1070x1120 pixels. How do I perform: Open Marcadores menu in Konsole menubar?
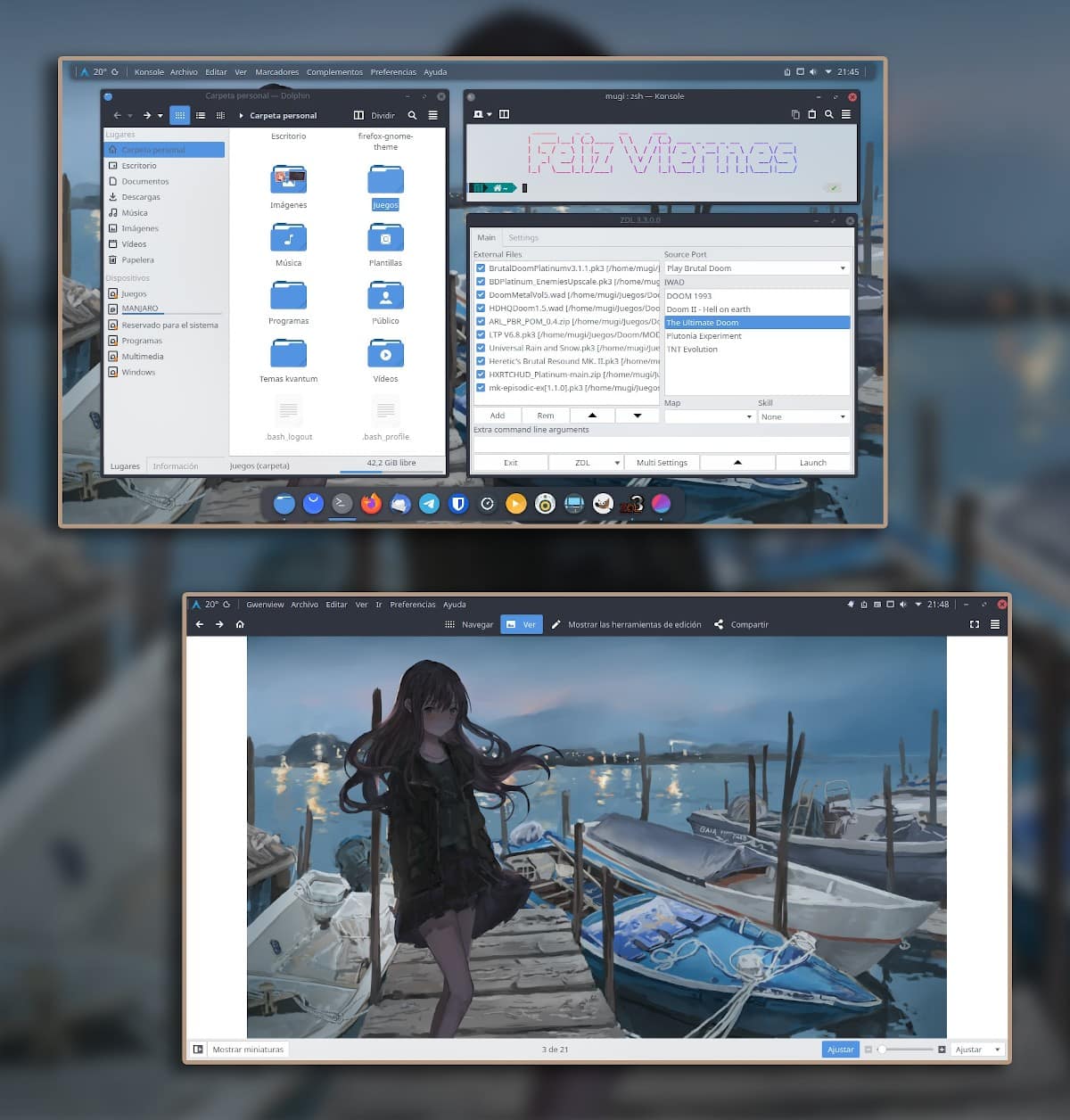pos(277,72)
